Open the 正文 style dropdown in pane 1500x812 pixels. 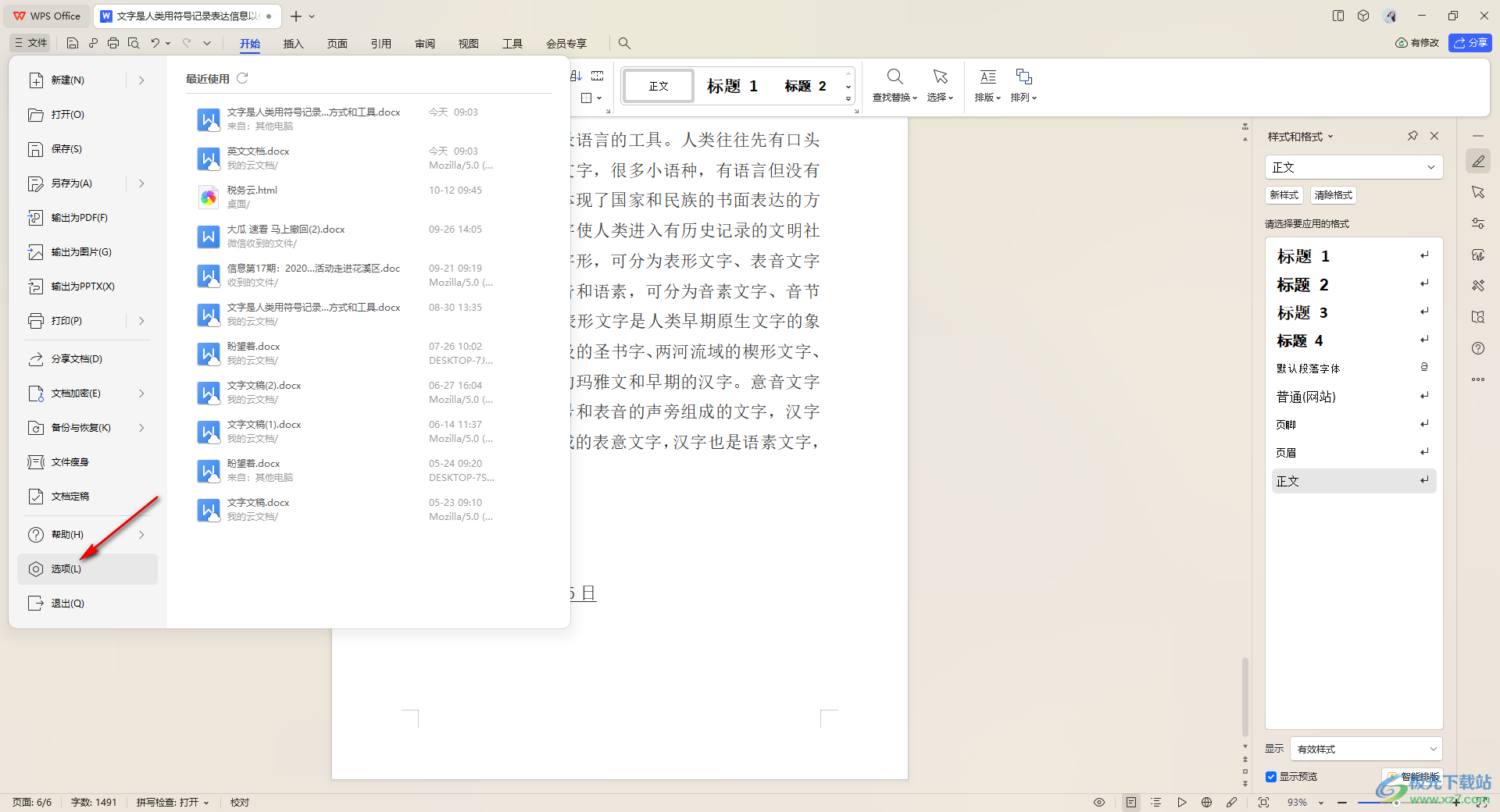coord(1353,167)
